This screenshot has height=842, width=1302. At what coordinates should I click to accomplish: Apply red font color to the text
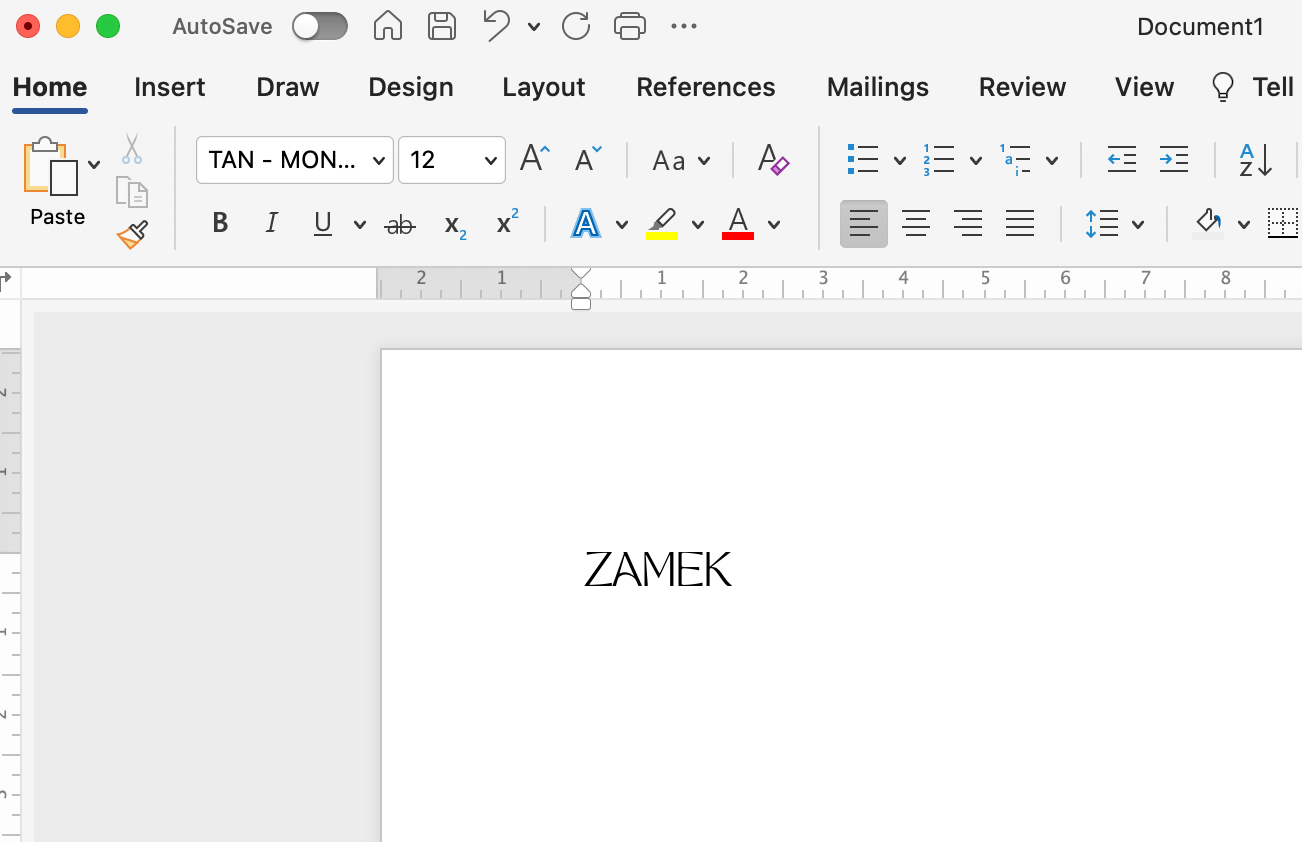click(x=737, y=223)
